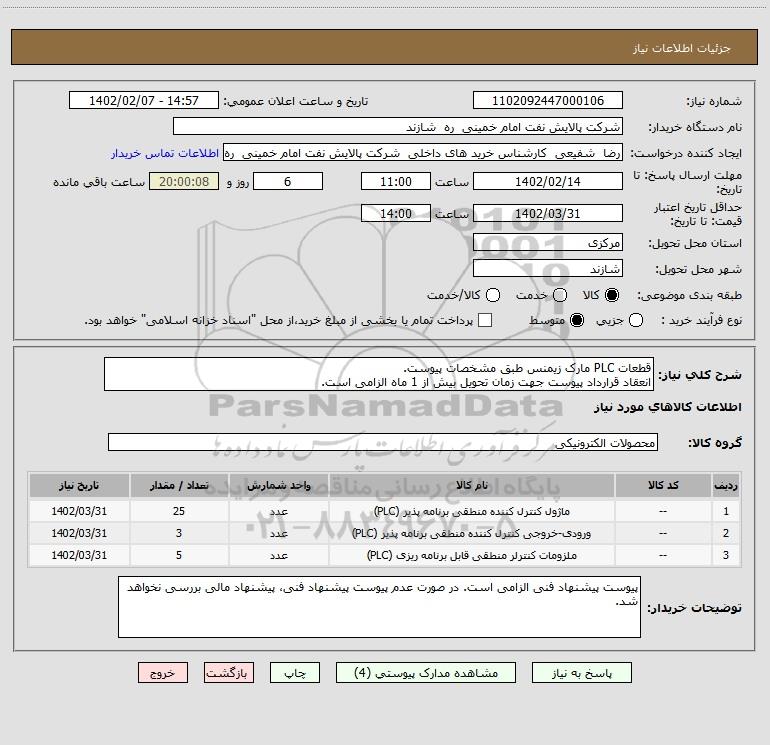Image resolution: width=770 pixels, height=745 pixels.
Task: Select the کالا/خدمت radio button
Action: click(493, 295)
